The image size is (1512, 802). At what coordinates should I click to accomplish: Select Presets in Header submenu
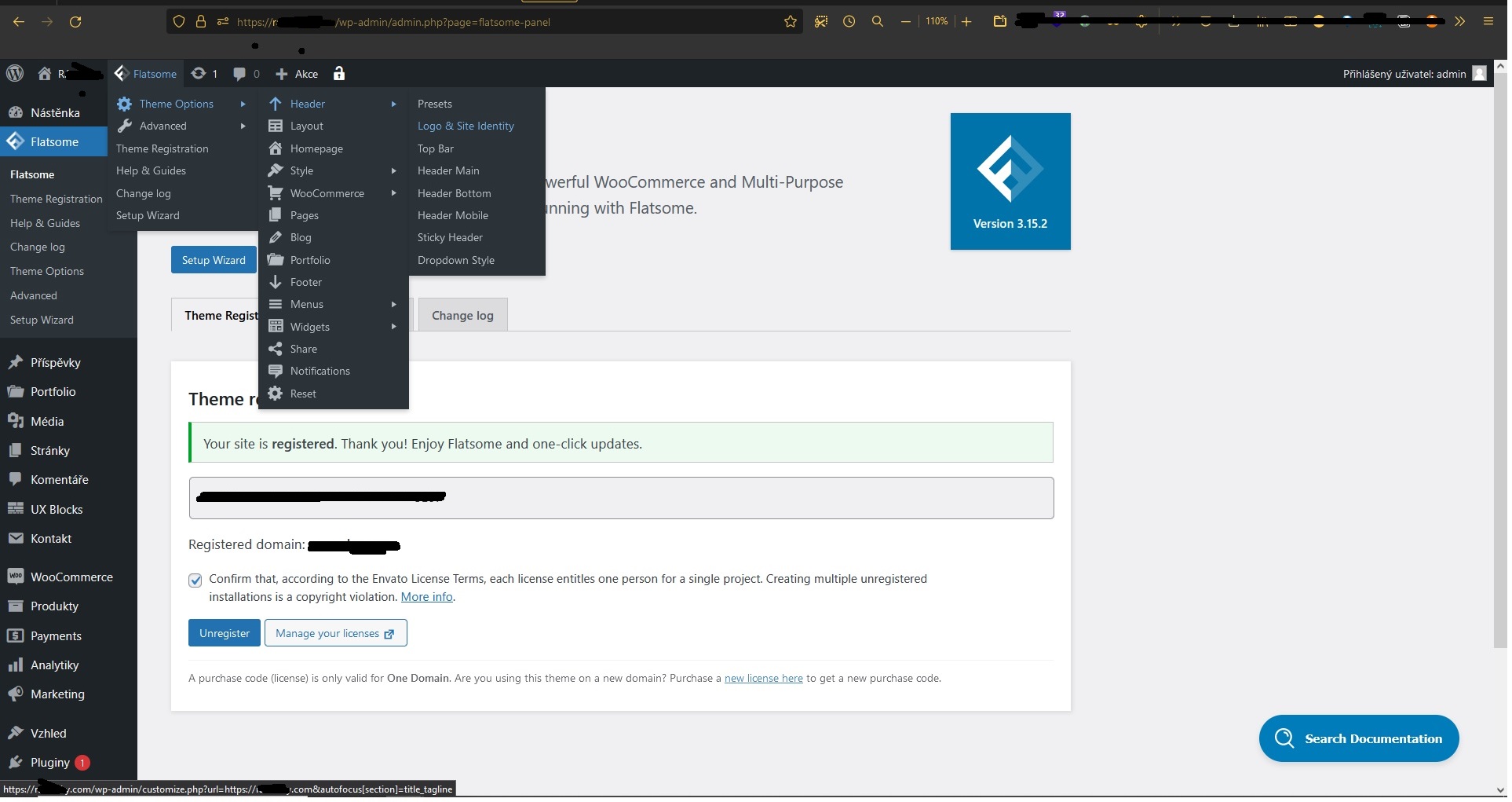pos(436,104)
